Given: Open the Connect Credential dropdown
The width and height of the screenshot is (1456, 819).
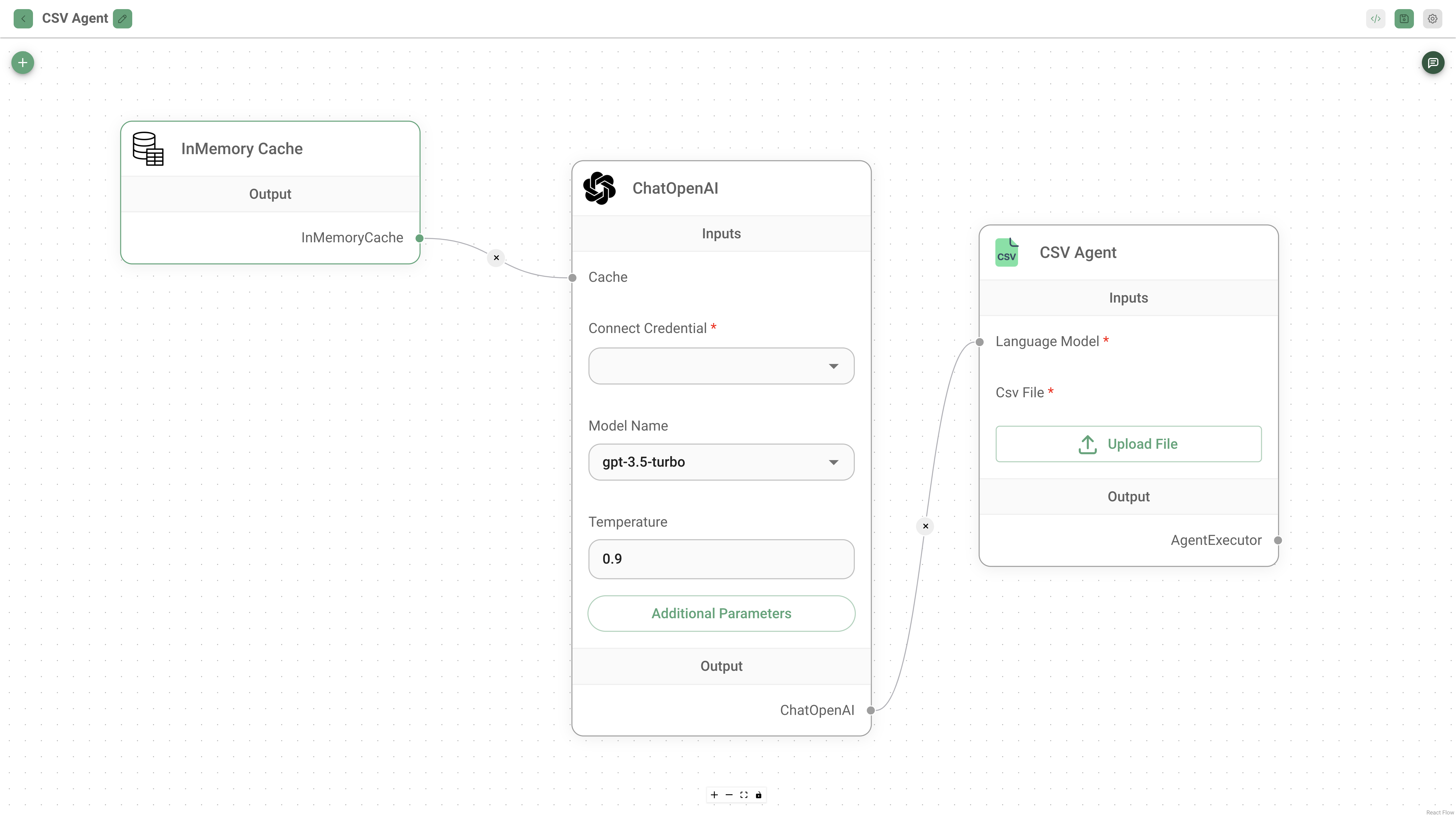Looking at the screenshot, I should pos(721,366).
